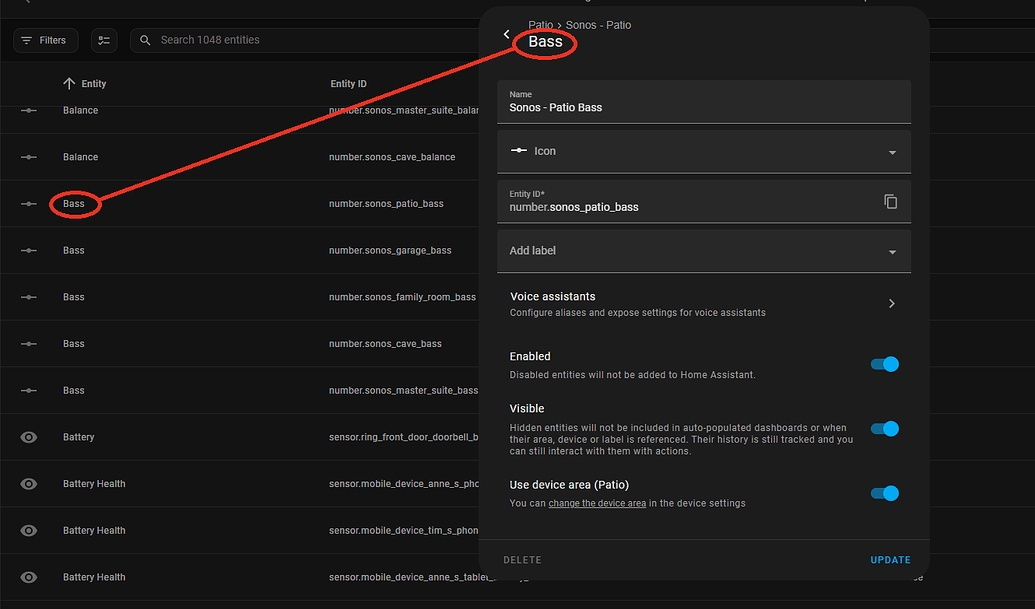Click the sort arrow on the Entity column
The height and width of the screenshot is (609, 1035).
[68, 83]
